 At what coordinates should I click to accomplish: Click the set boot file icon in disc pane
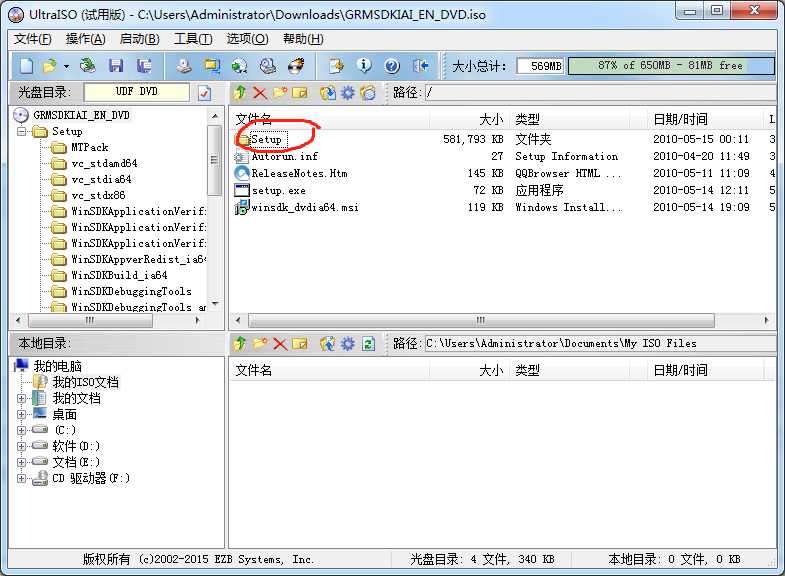(367, 93)
